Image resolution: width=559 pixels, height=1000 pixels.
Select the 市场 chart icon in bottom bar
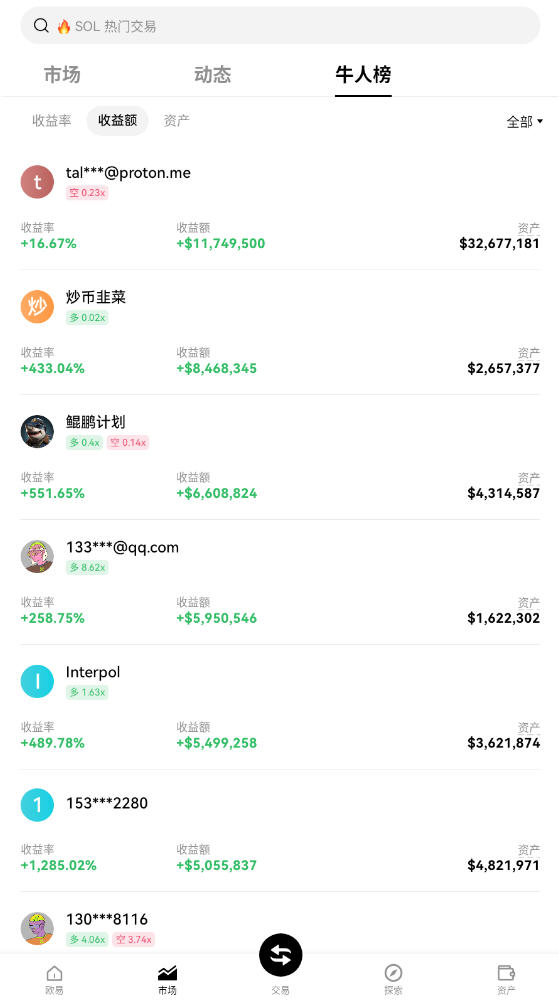167,973
